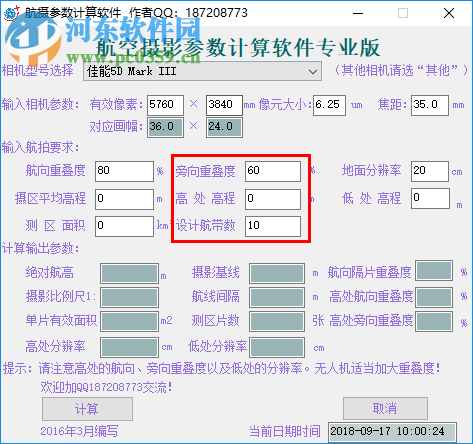
Task: Edit the 航向重叠度 field showing 80
Action: pos(124,171)
